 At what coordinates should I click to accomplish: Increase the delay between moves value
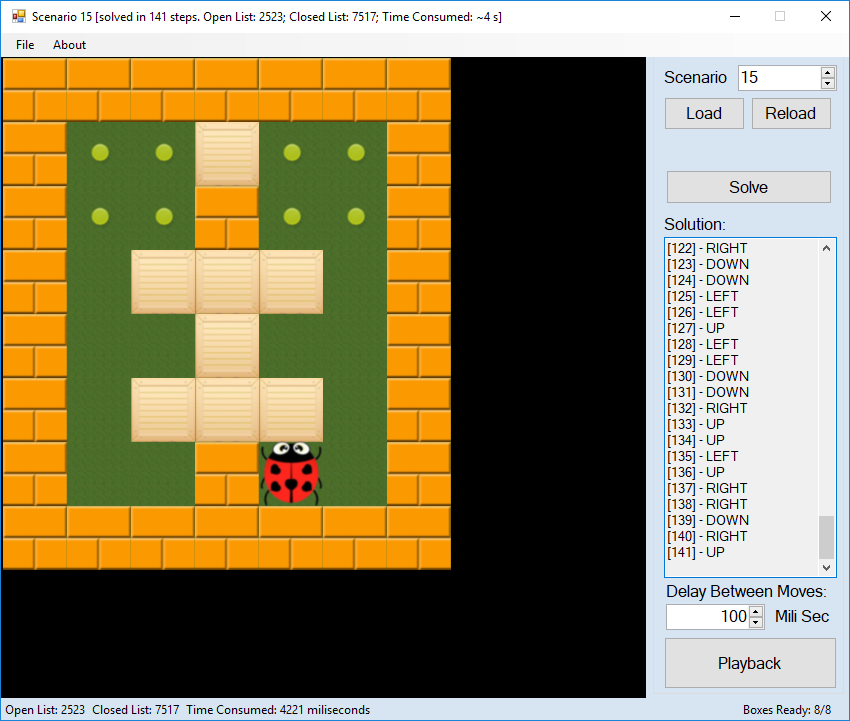[756, 611]
